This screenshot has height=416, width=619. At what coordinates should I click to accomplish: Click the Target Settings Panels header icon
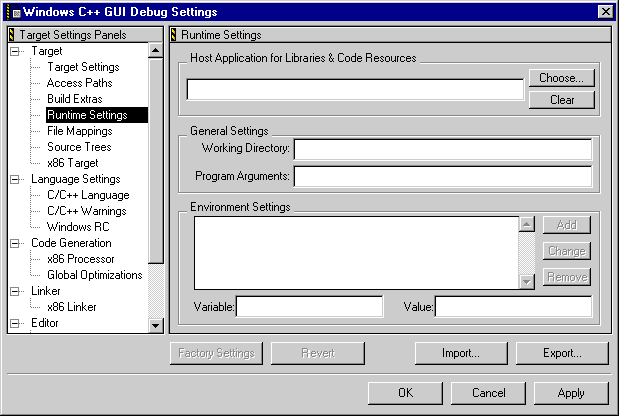pyautogui.click(x=11, y=35)
